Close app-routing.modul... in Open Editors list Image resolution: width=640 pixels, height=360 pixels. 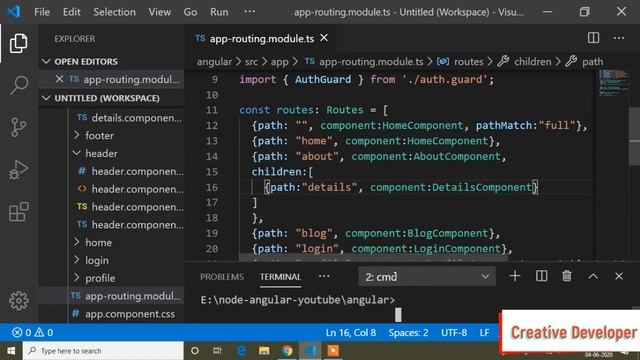(59, 79)
